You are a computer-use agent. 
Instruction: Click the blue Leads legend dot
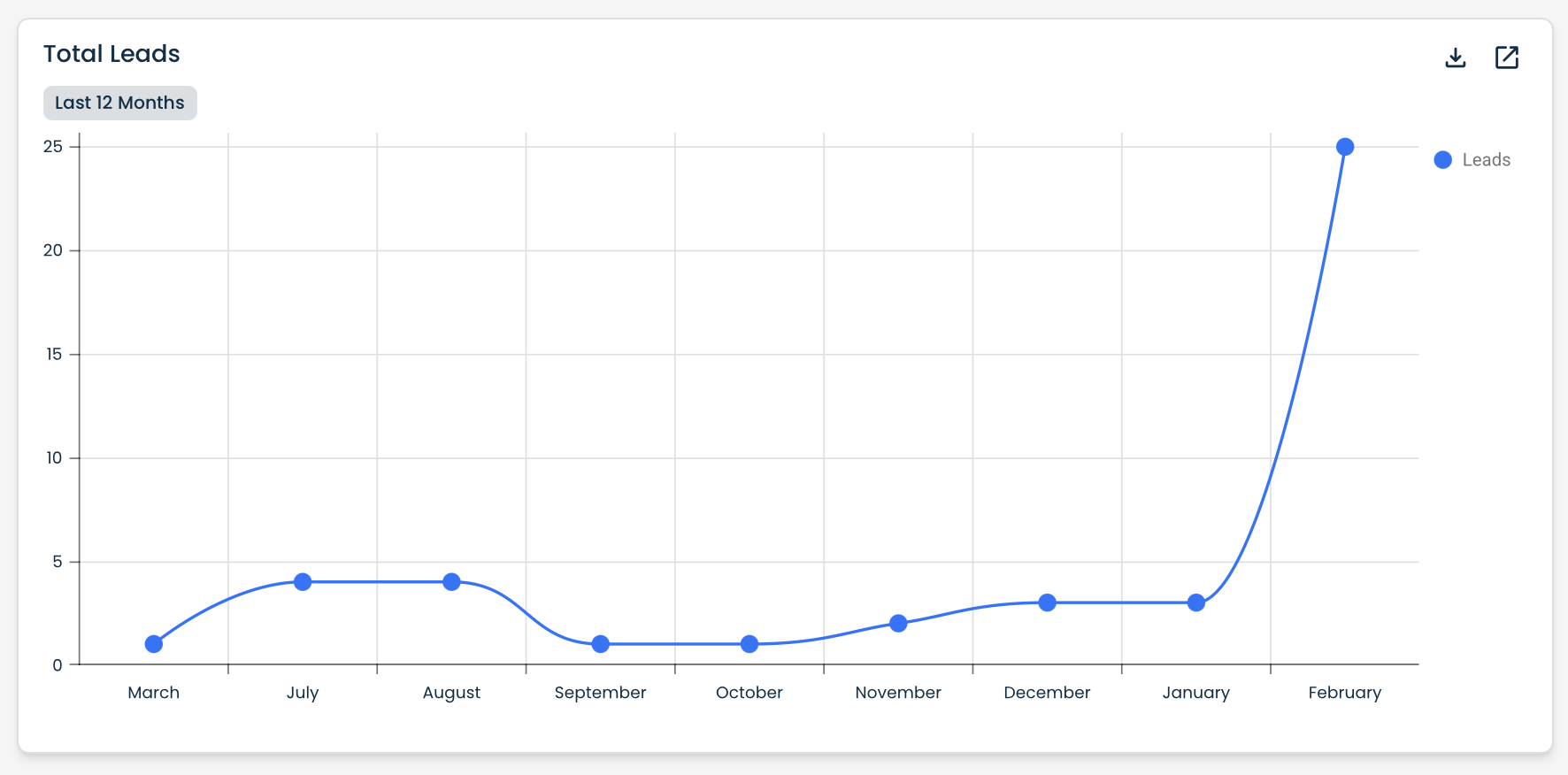pos(1441,159)
